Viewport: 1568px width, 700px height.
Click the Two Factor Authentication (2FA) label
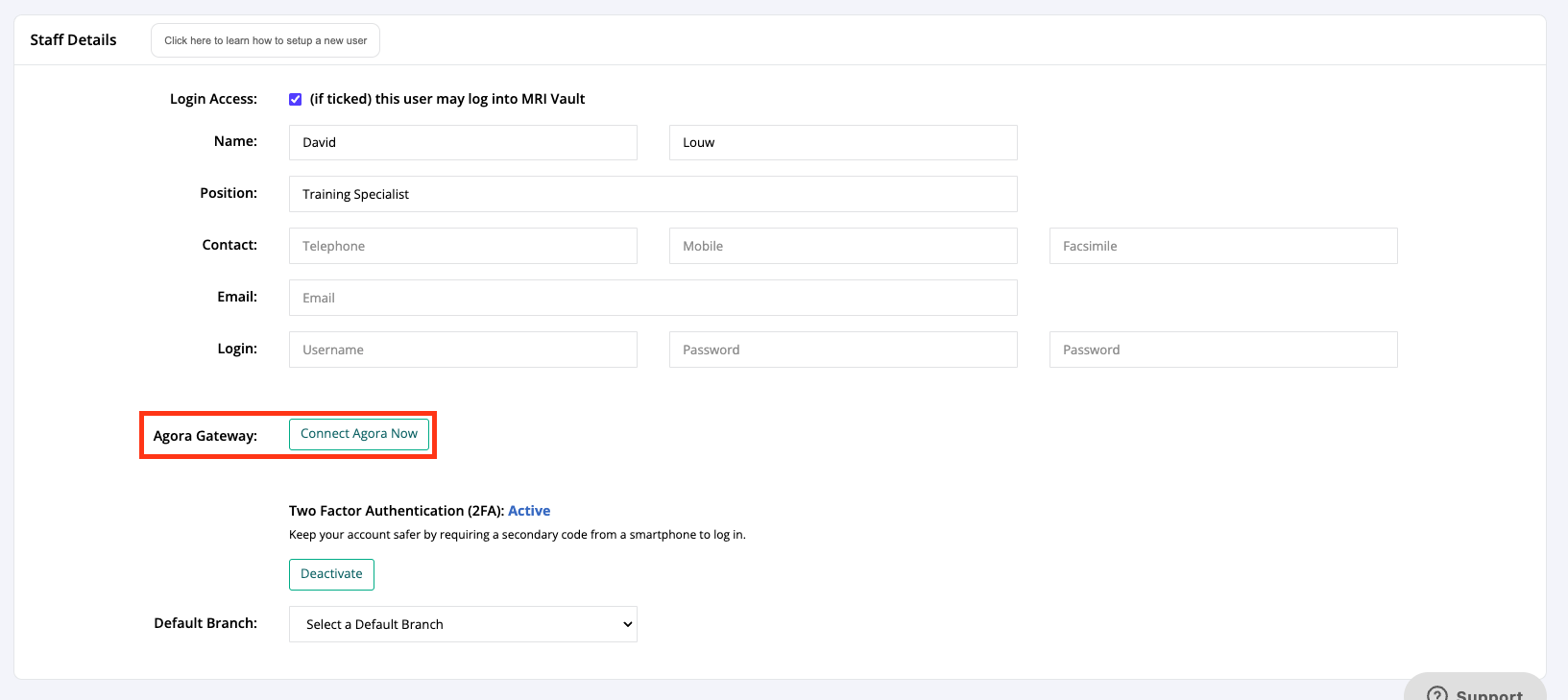coord(397,511)
